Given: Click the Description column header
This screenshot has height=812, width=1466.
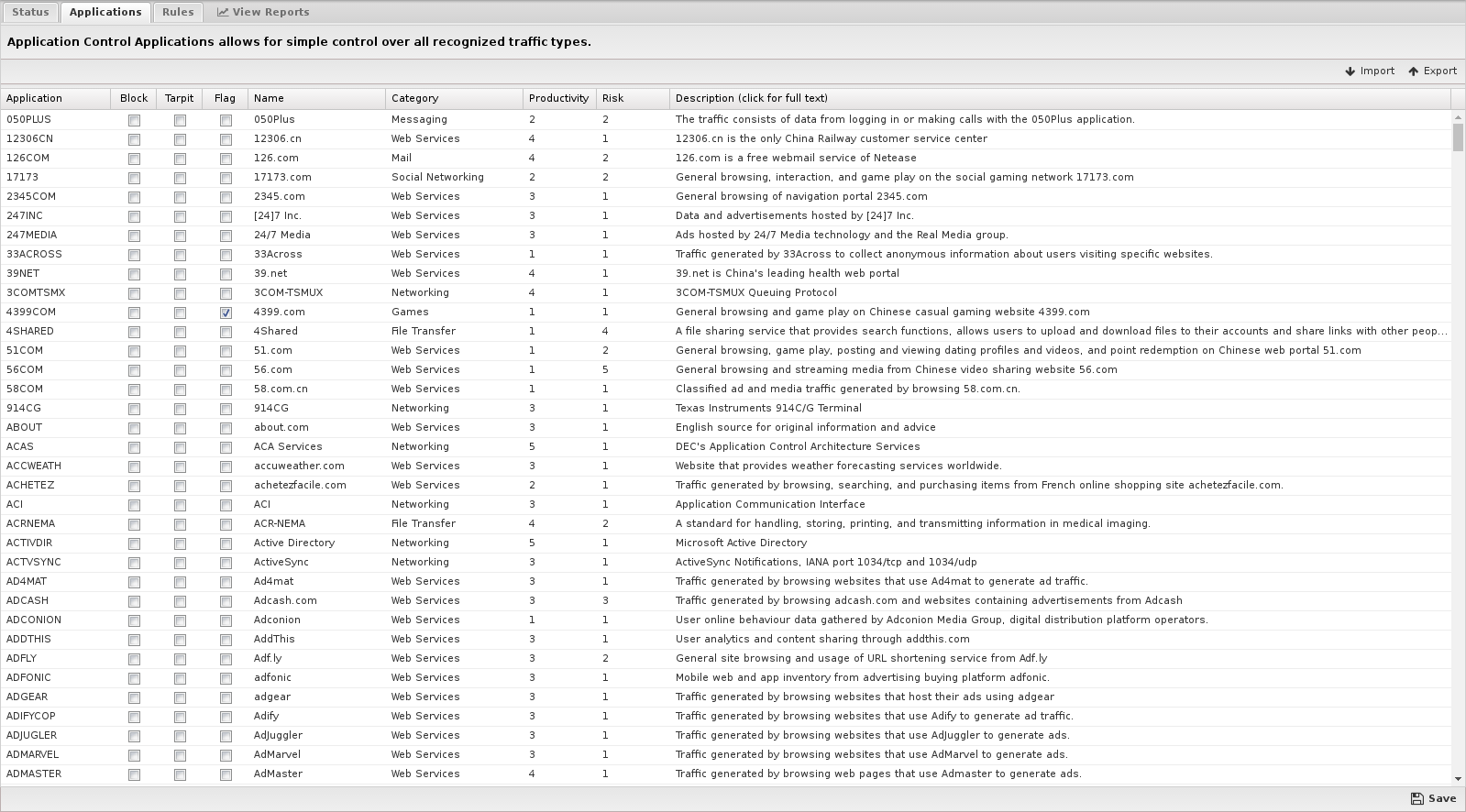Looking at the screenshot, I should 1060,98.
